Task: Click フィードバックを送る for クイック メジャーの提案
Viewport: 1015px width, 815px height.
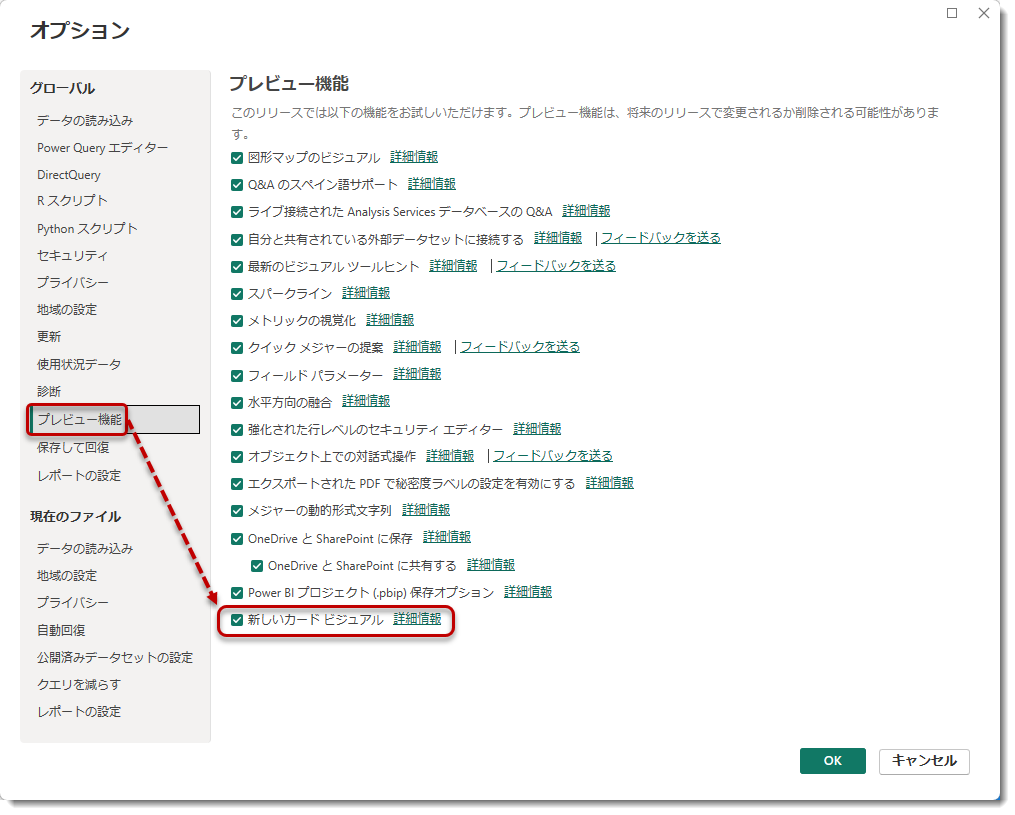Action: (x=520, y=348)
